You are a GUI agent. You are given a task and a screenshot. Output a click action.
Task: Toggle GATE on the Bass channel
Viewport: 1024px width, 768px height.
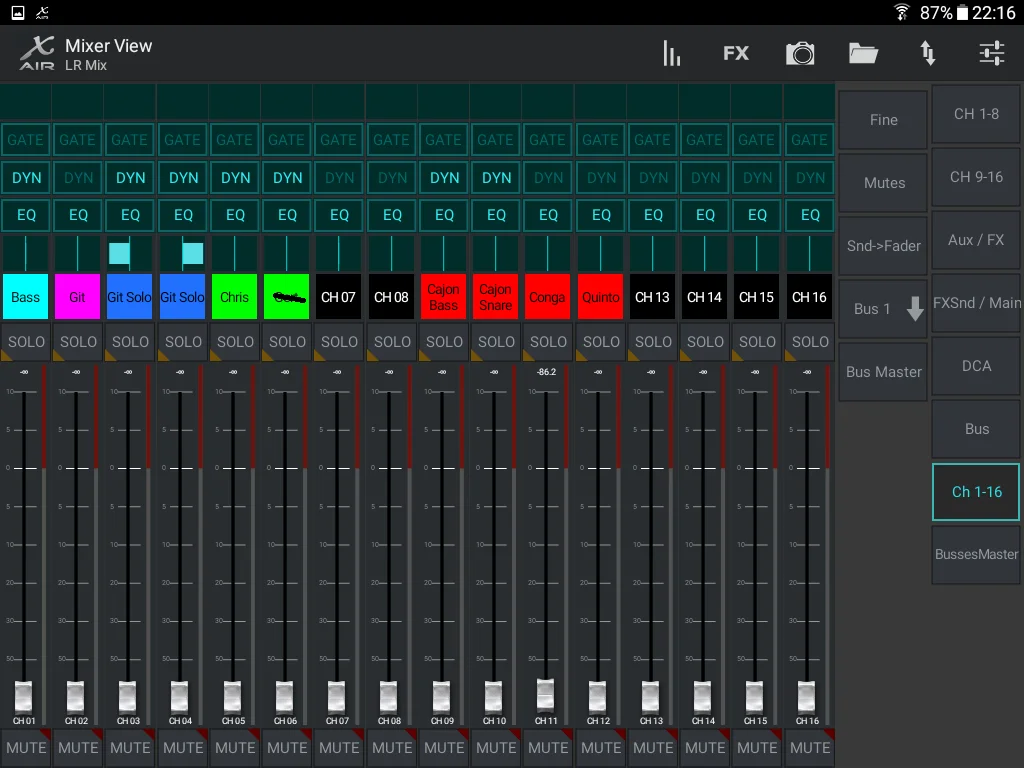[x=25, y=140]
